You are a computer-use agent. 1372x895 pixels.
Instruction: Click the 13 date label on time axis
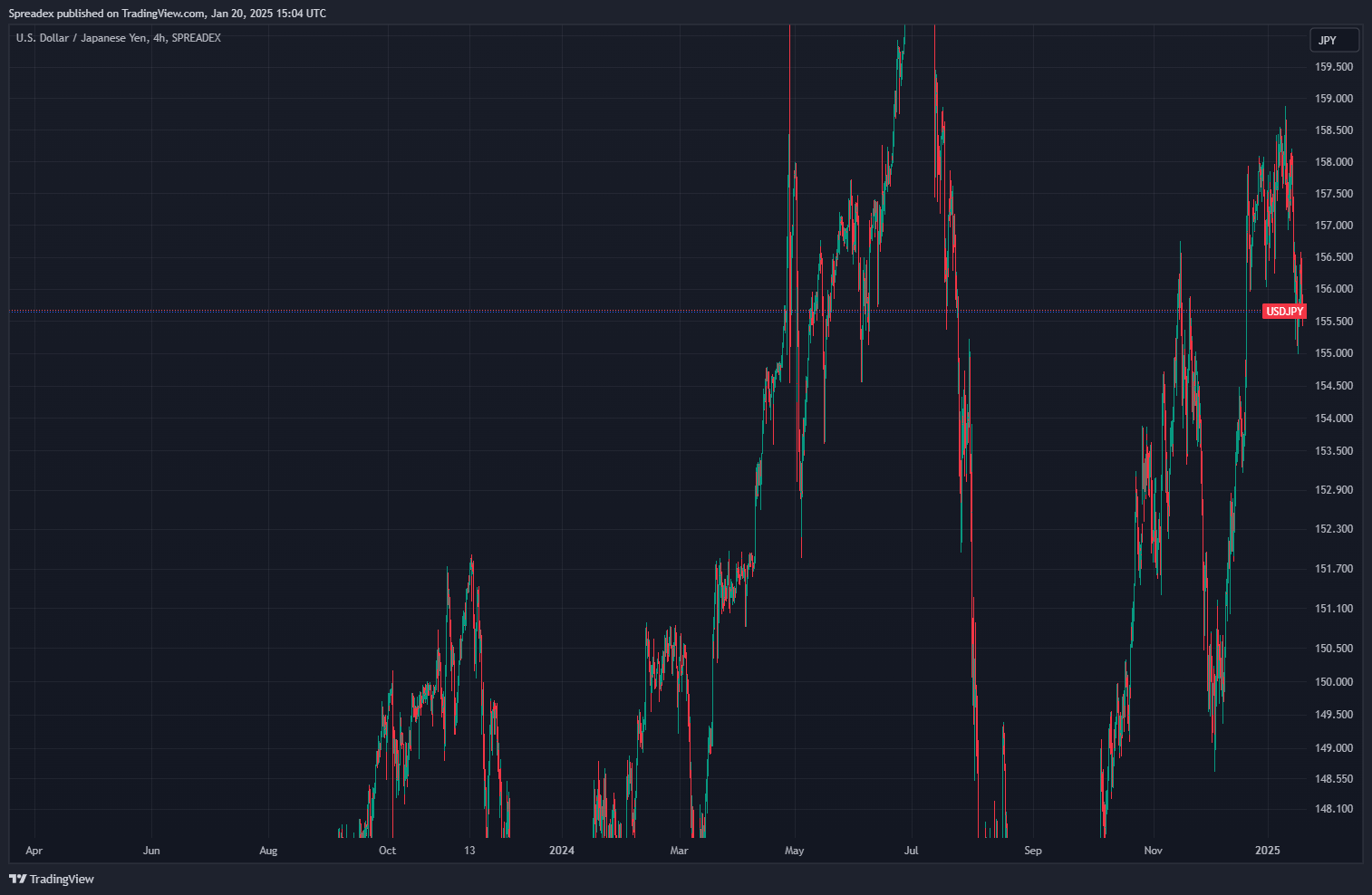[469, 851]
